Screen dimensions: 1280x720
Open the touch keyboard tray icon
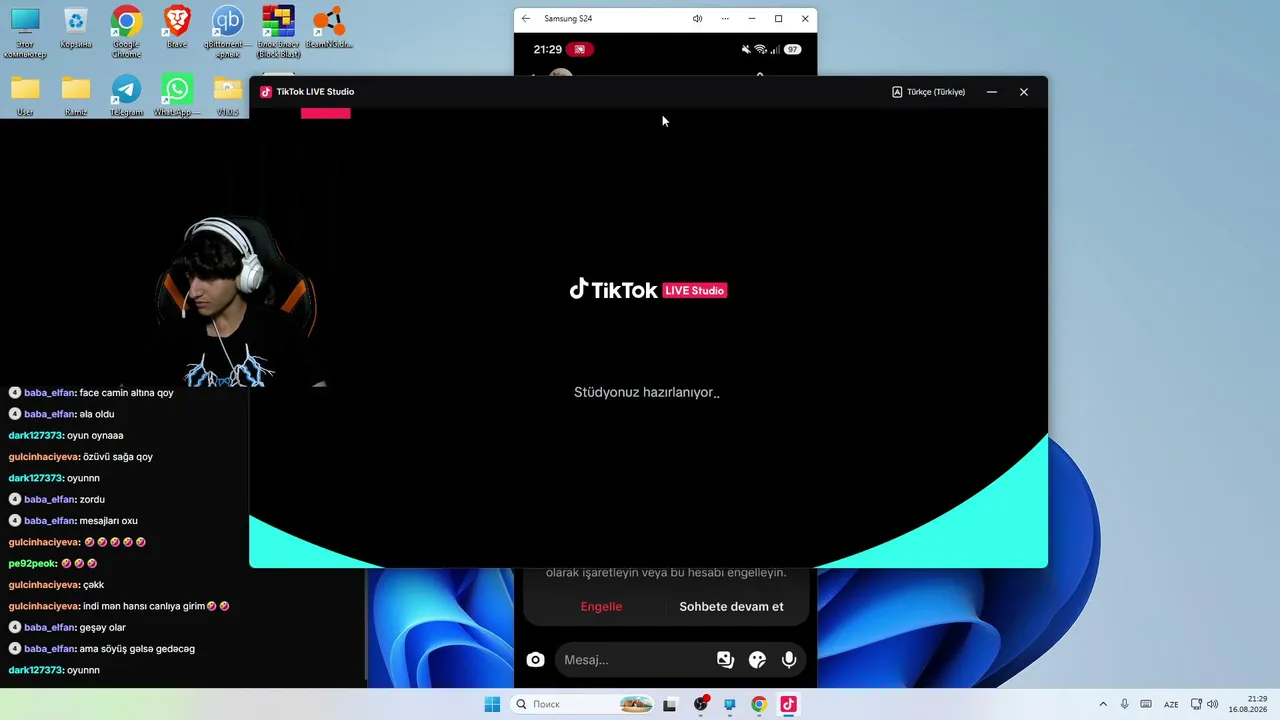tap(1146, 704)
